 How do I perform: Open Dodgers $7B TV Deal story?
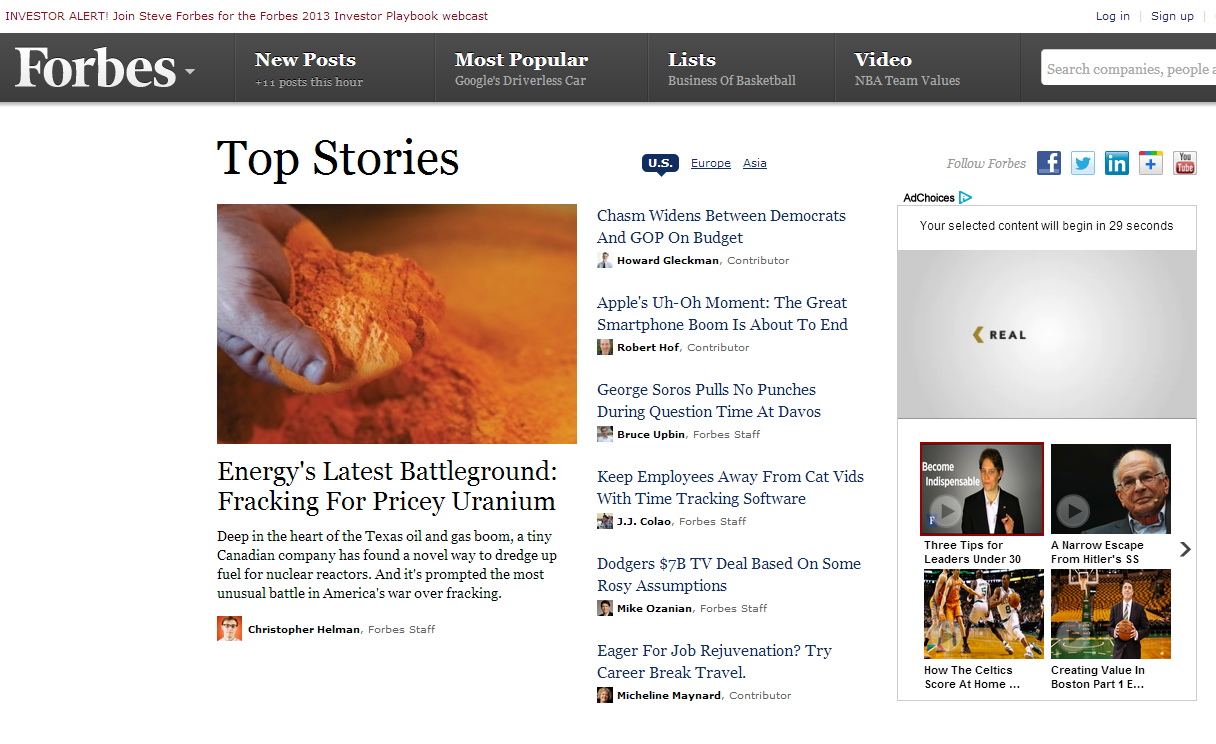click(x=729, y=575)
